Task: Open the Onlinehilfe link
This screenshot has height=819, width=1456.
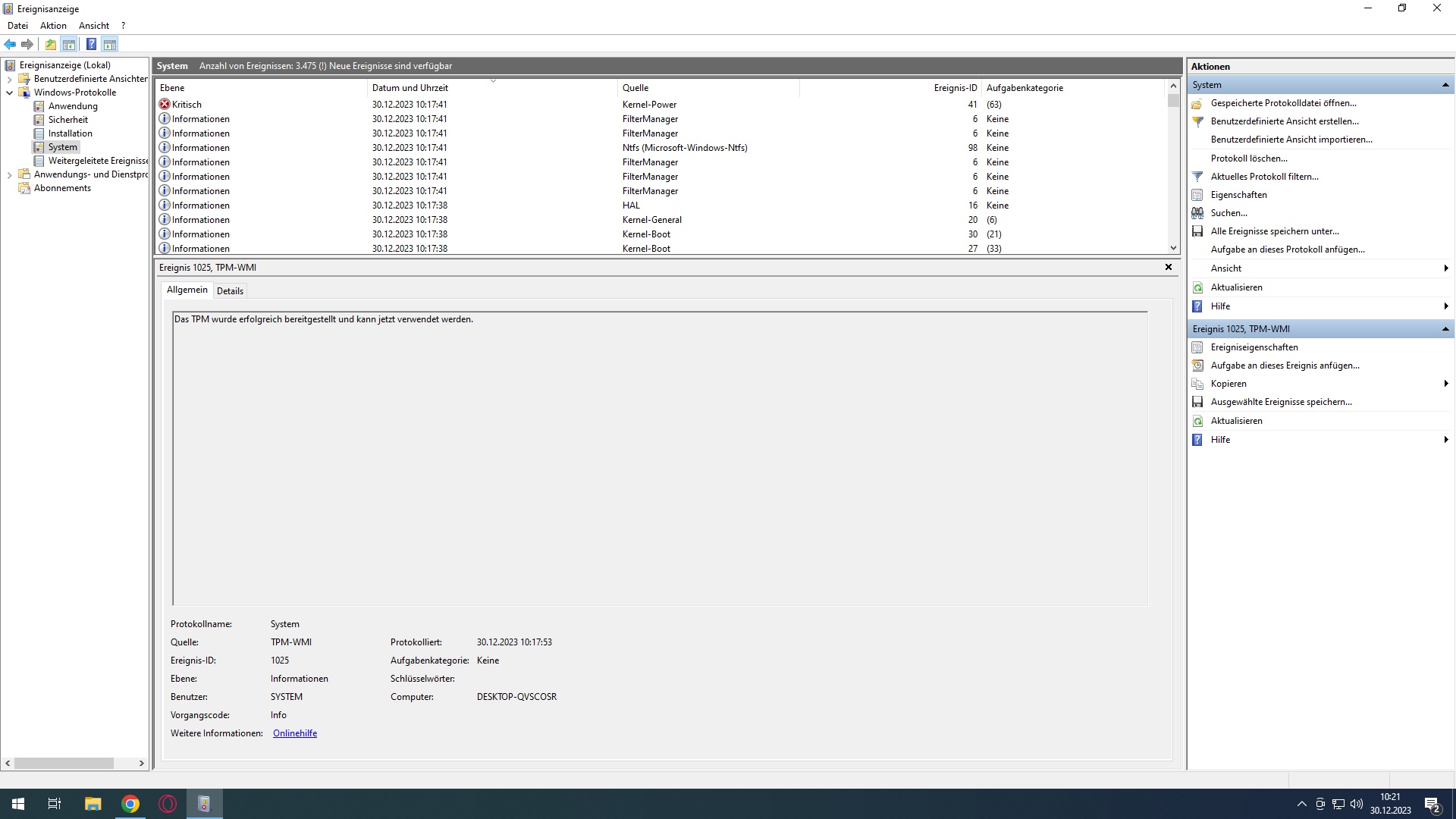Action: (295, 733)
